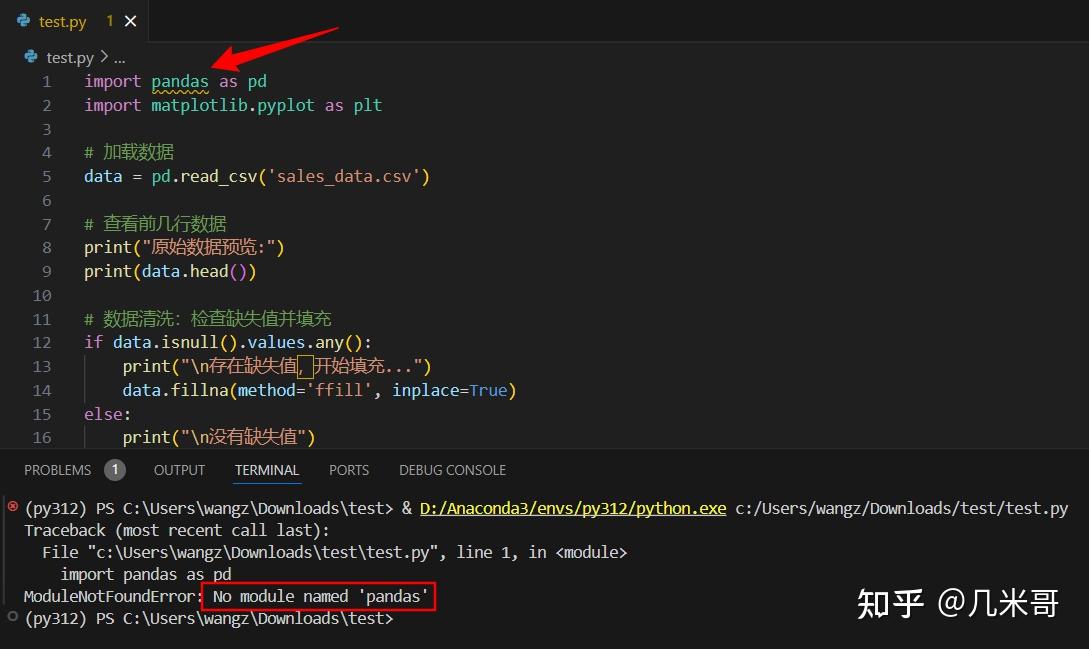Click the Traceback line in the terminal output

(x=175, y=530)
